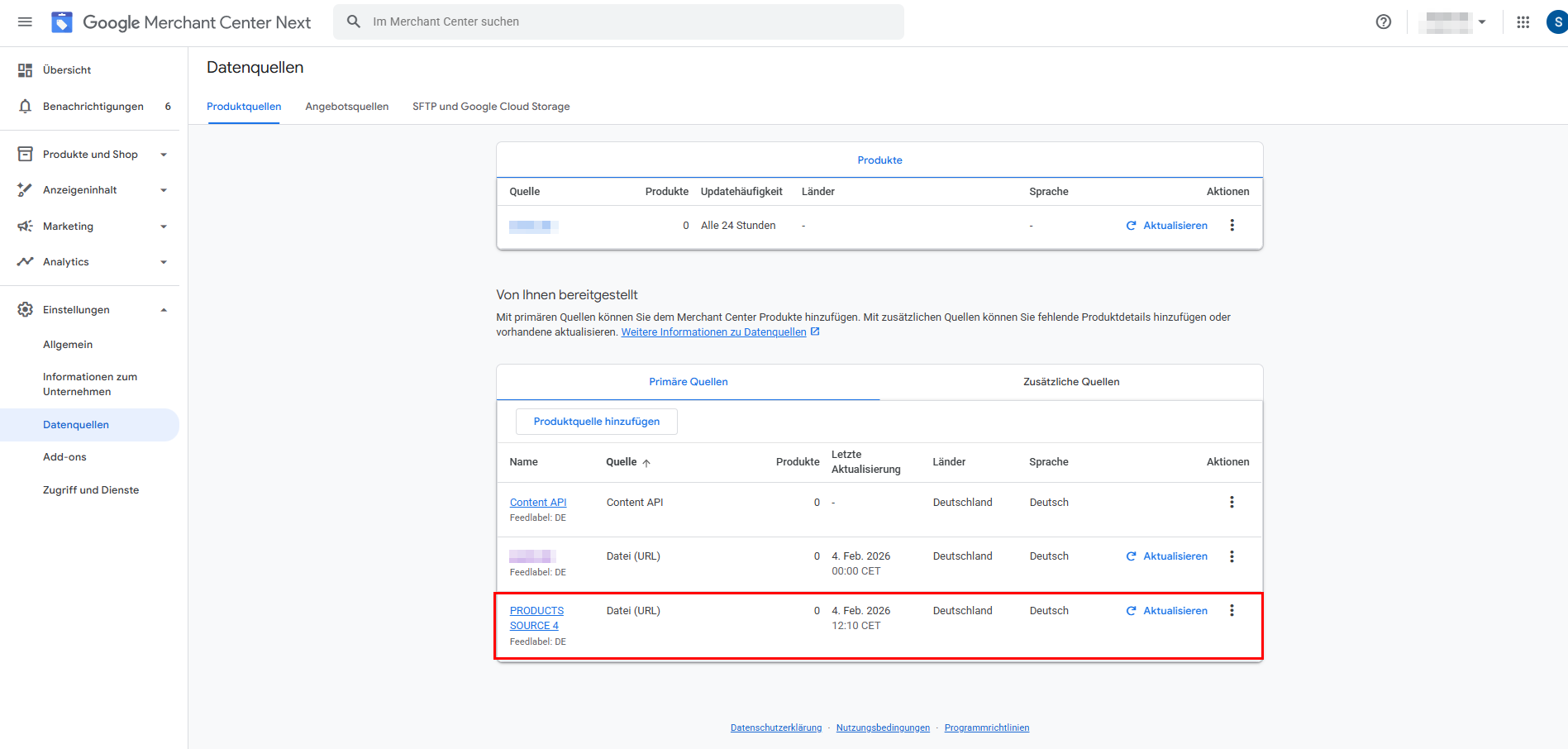This screenshot has height=749, width=1568.
Task: Switch to the Produktquellen tab
Action: pos(244,107)
